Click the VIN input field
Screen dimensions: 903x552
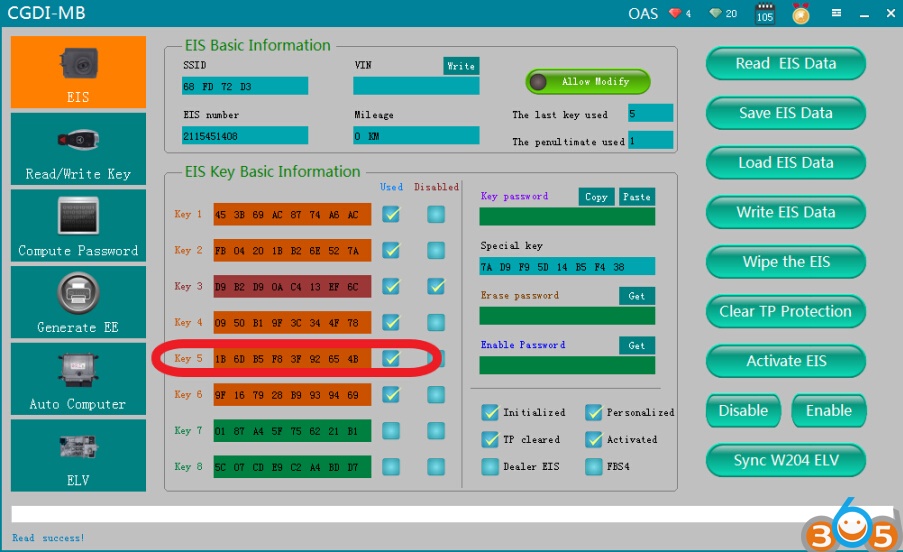[416, 86]
